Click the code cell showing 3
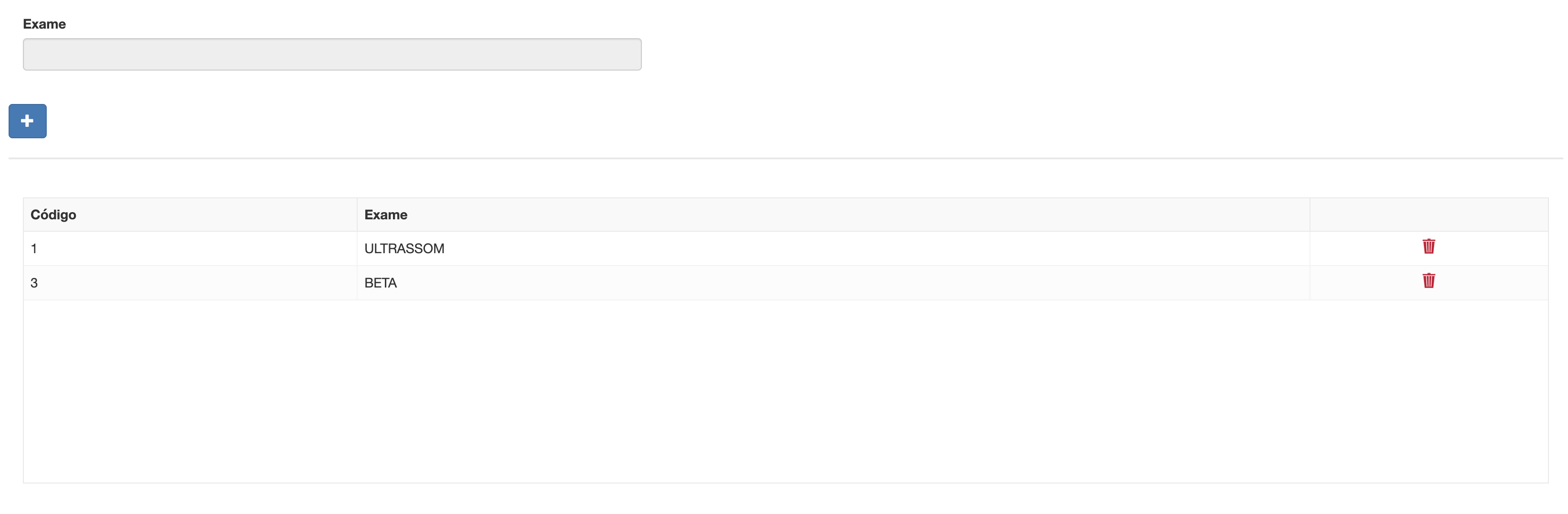1568x514 pixels. [34, 283]
